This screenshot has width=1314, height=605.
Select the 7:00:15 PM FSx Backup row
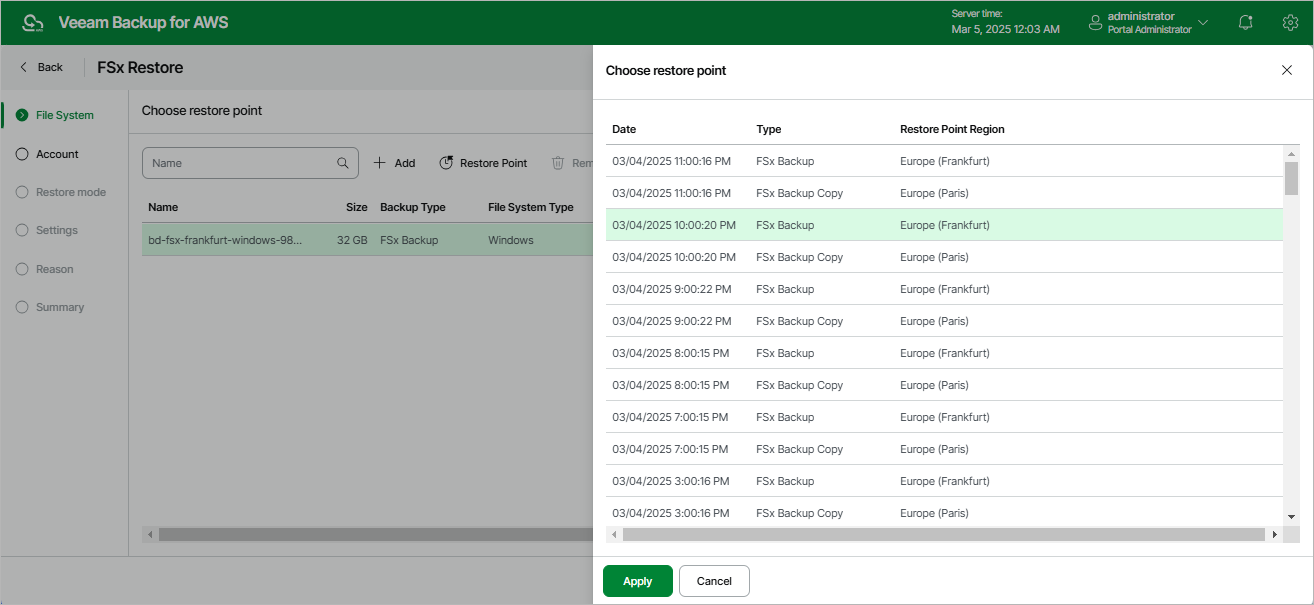944,417
